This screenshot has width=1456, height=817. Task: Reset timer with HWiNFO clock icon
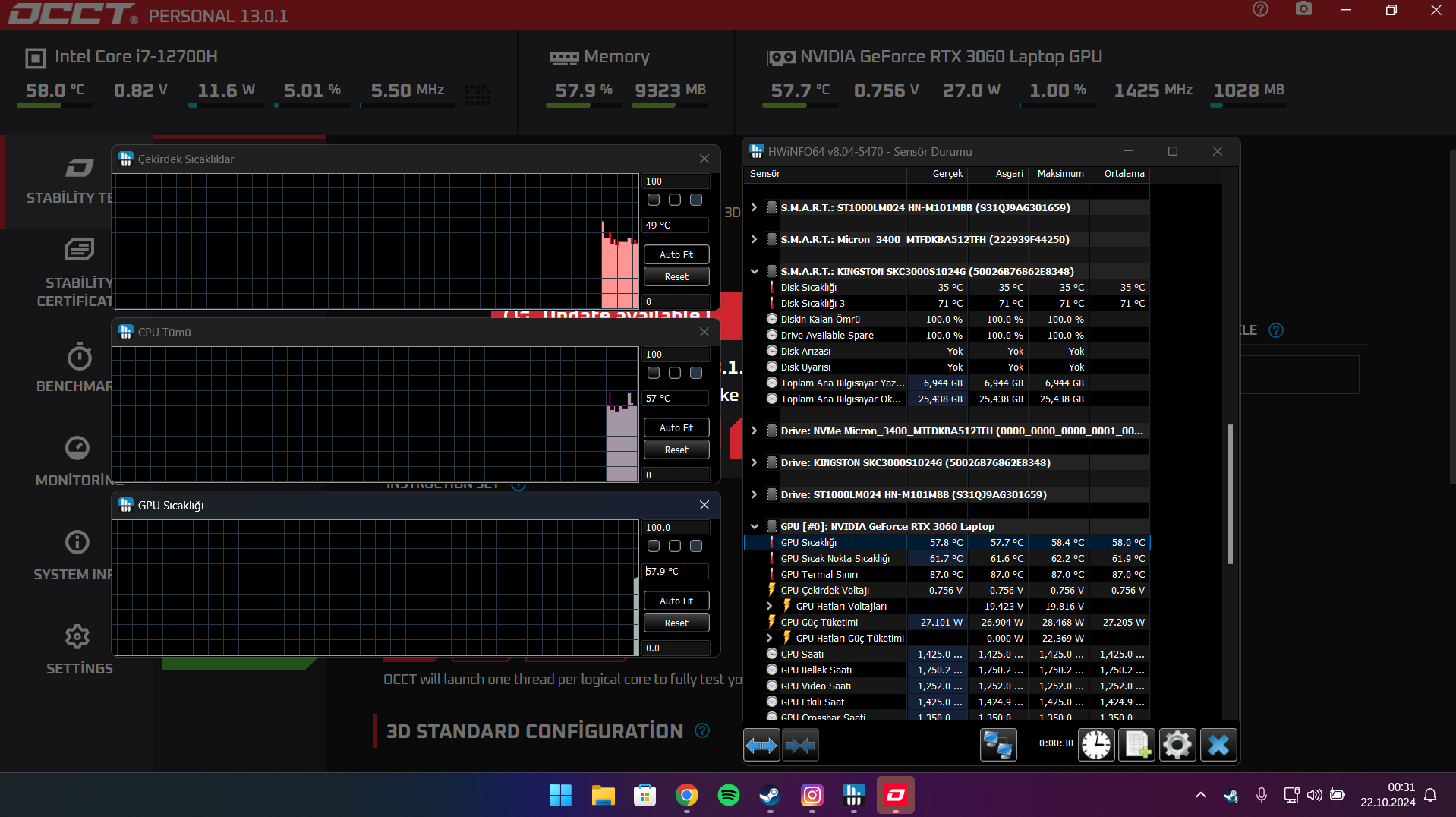pyautogui.click(x=1096, y=745)
